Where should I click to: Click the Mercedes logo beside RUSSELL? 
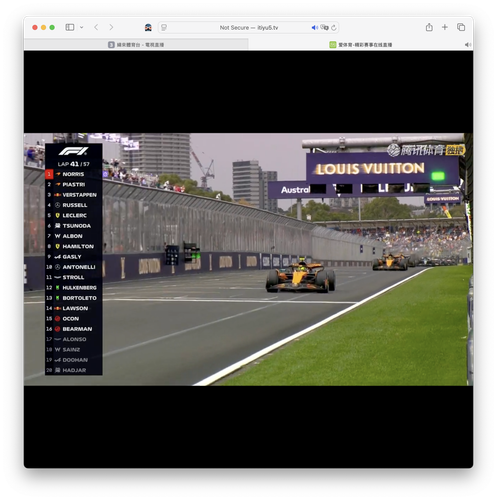(x=58, y=205)
